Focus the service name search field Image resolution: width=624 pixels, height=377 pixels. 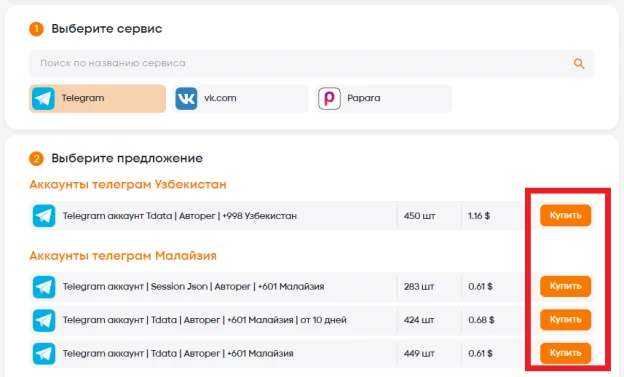click(x=312, y=63)
